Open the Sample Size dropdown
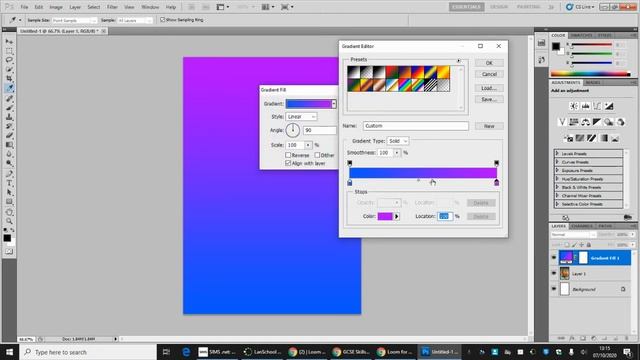 pyautogui.click(x=75, y=20)
